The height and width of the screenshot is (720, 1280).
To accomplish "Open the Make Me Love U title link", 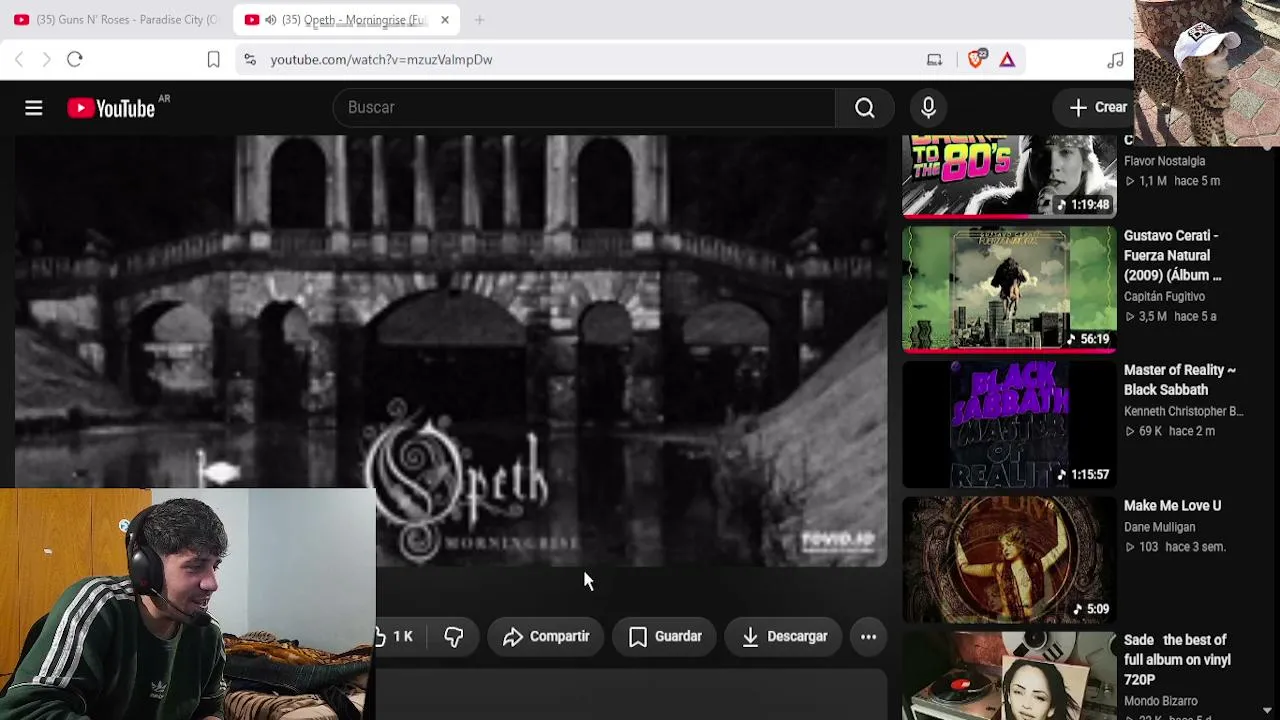I will pyautogui.click(x=1172, y=506).
